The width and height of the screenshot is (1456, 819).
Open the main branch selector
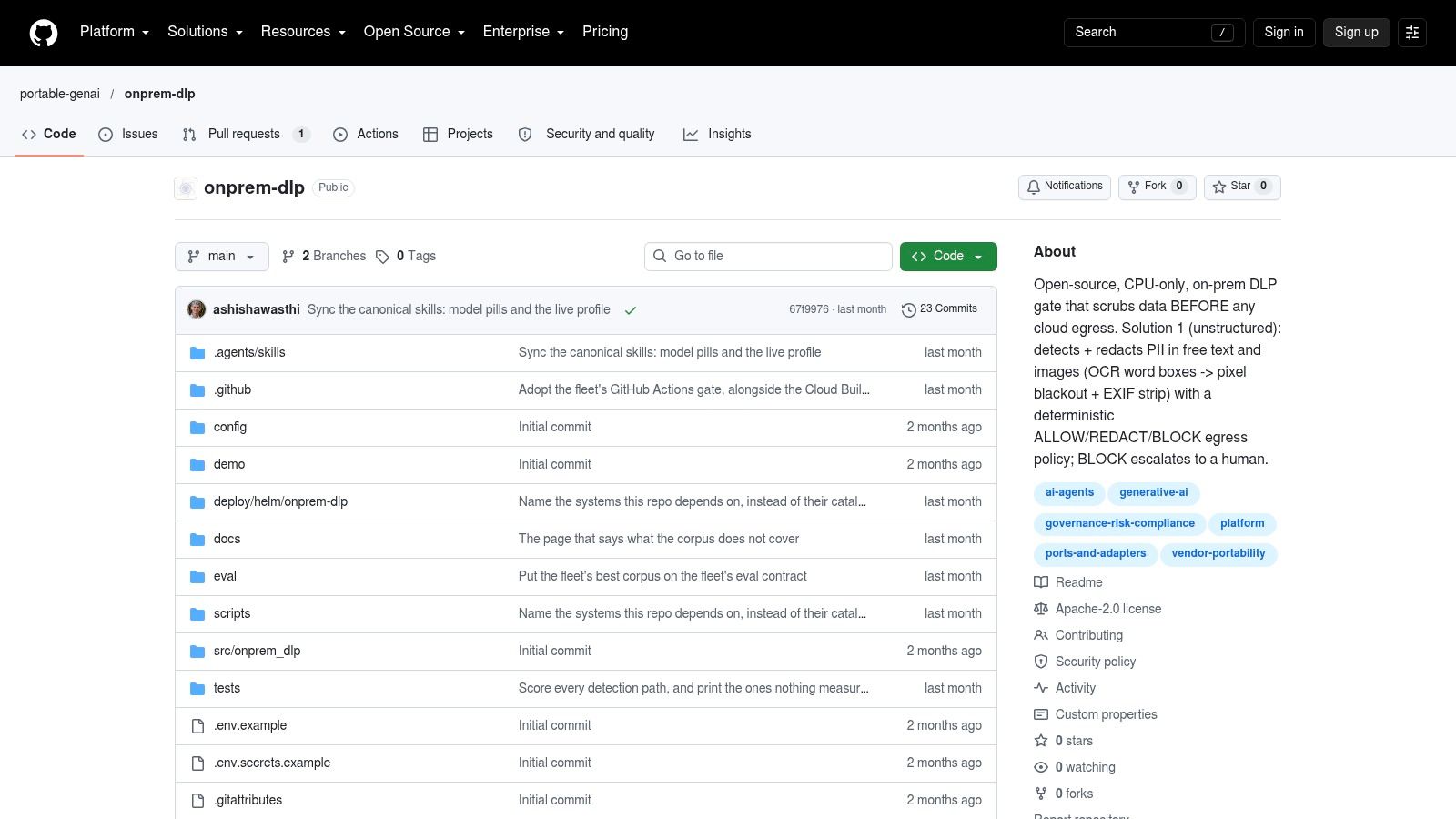222,257
